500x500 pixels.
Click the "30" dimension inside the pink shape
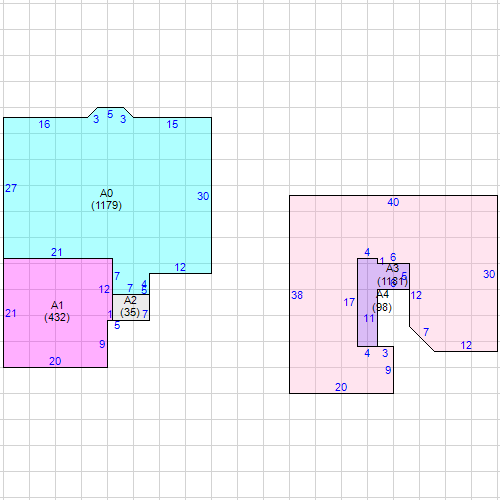489,274
